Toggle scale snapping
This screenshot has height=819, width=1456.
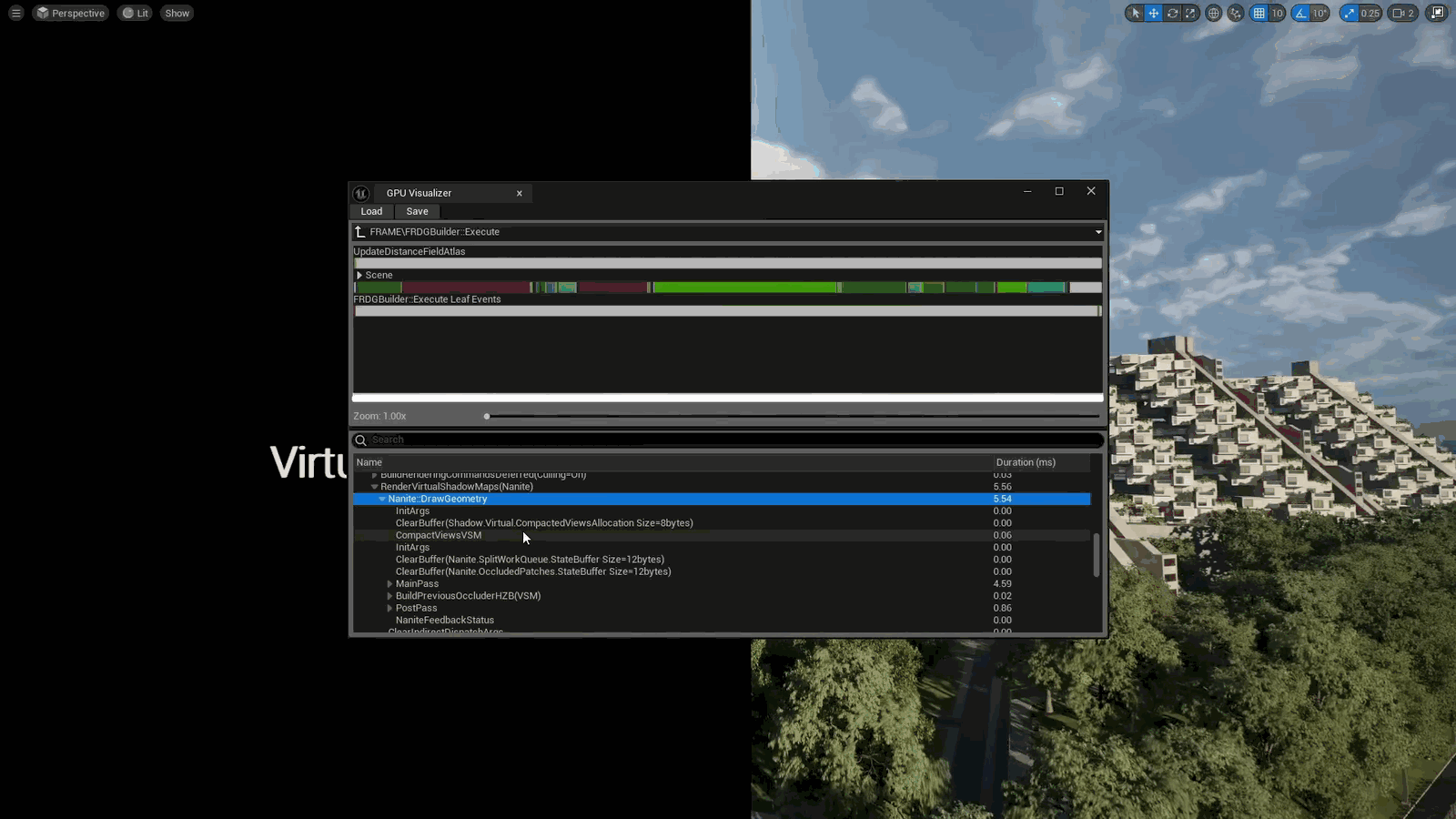tap(1350, 13)
